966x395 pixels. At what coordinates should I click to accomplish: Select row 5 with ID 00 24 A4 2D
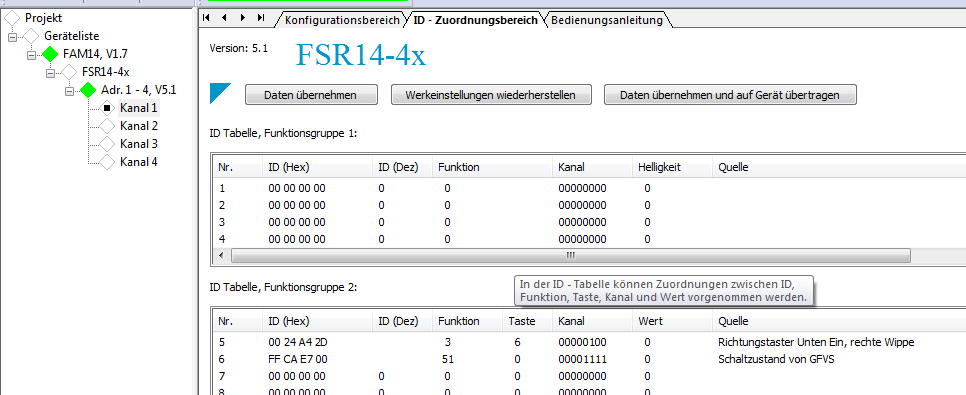coord(590,342)
